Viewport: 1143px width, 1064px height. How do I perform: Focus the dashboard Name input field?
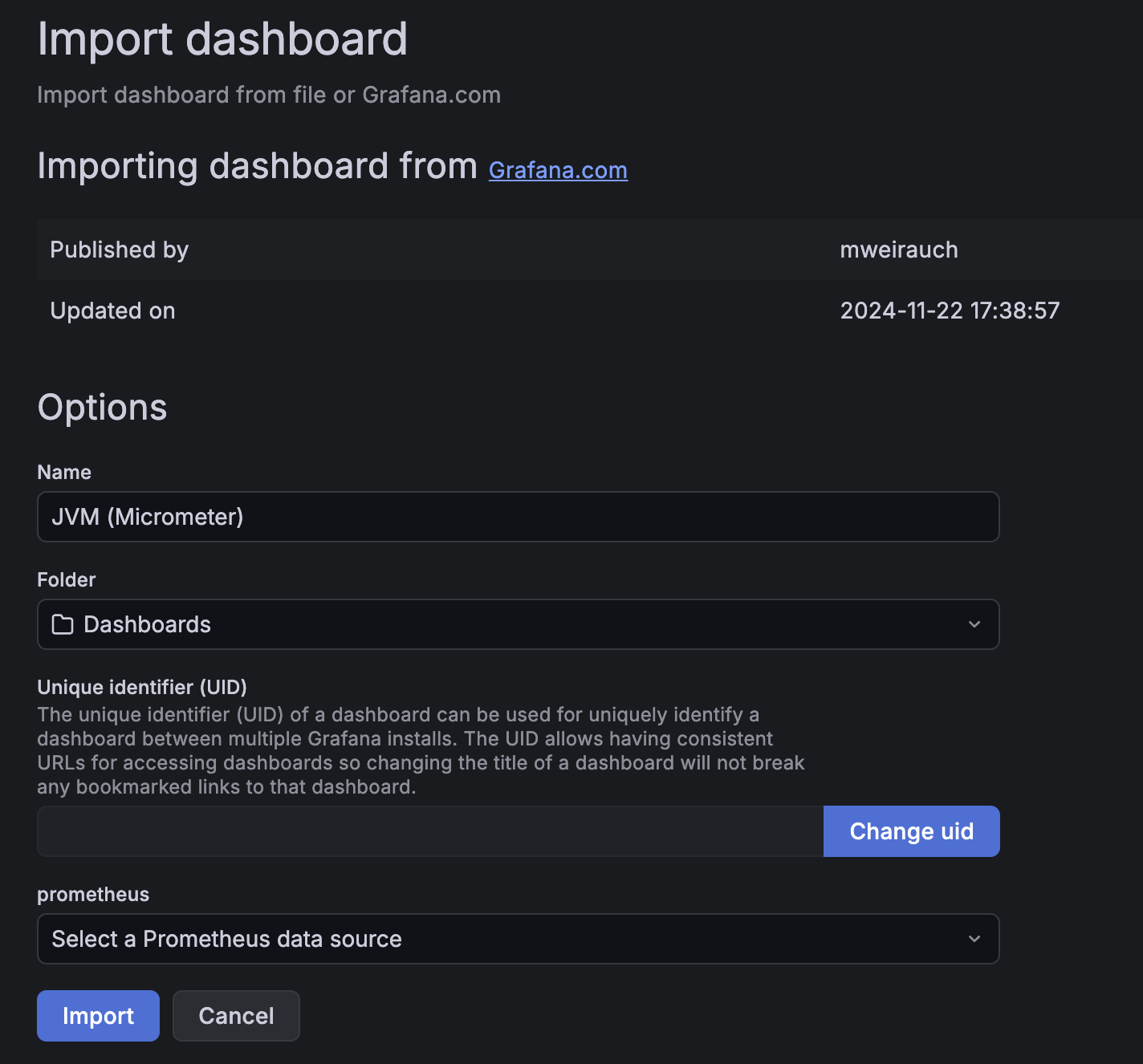pyautogui.click(x=519, y=517)
